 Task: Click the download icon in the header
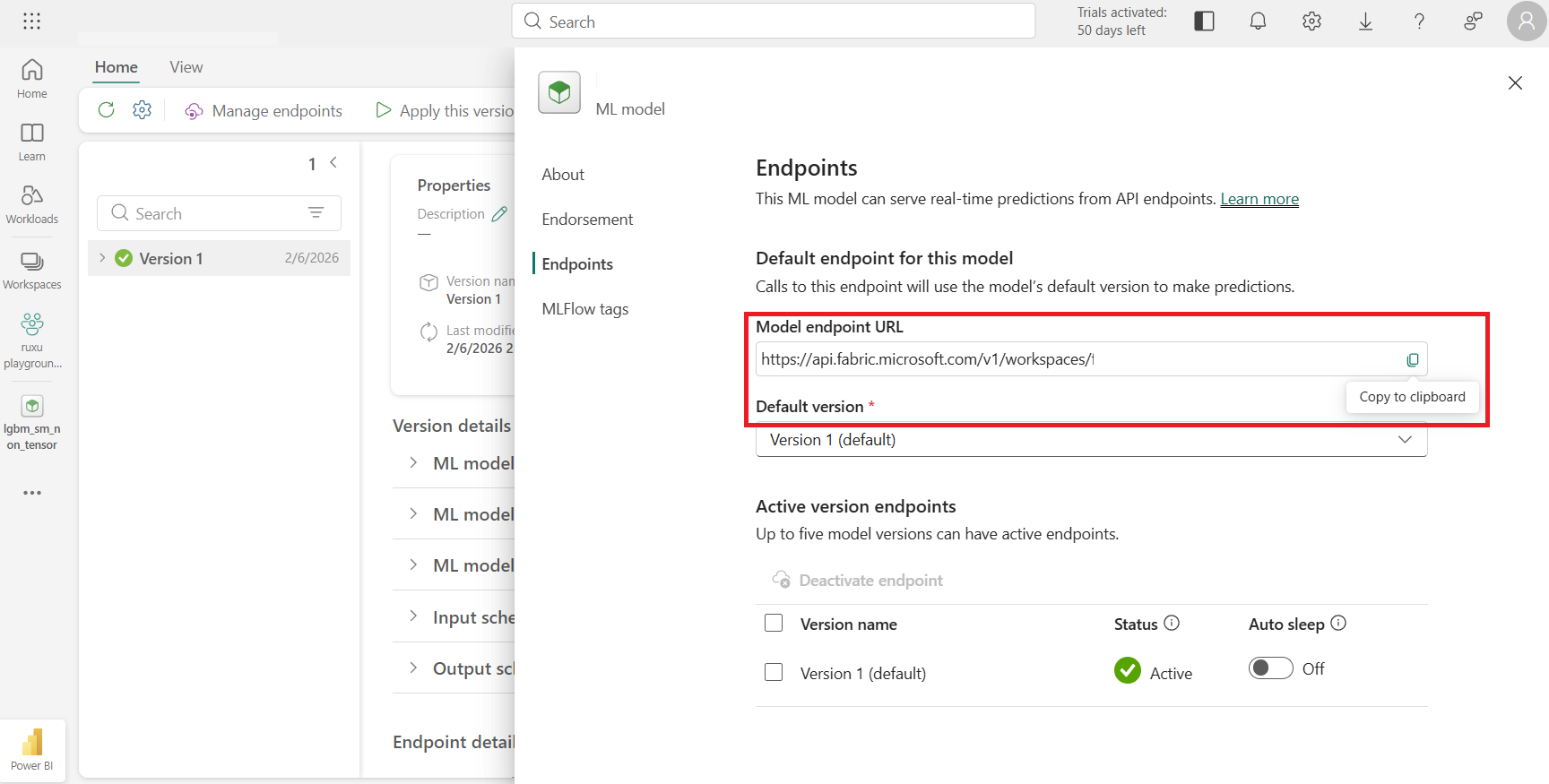coord(1365,22)
